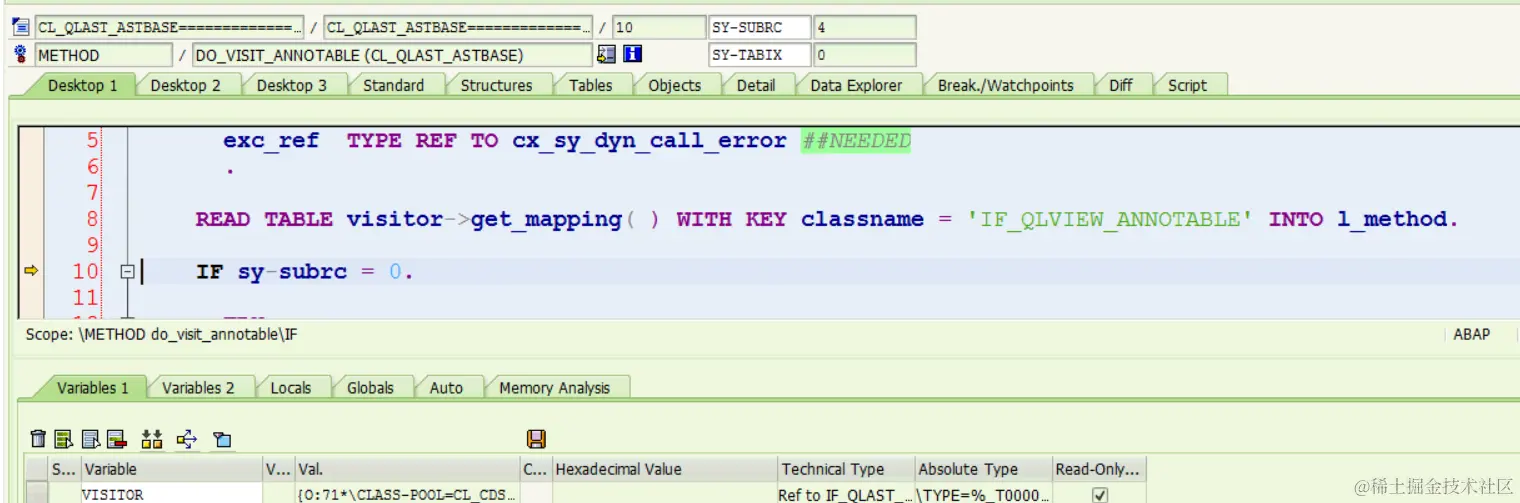The height and width of the screenshot is (503, 1520).
Task: Click the Absolute Type column header
Action: (984, 469)
